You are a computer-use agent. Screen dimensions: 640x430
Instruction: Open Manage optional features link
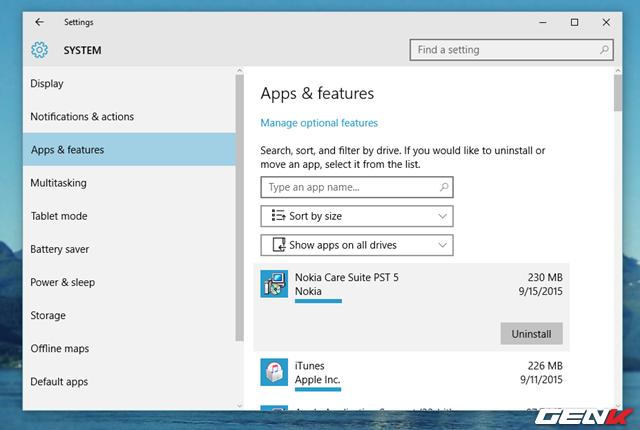[319, 123]
